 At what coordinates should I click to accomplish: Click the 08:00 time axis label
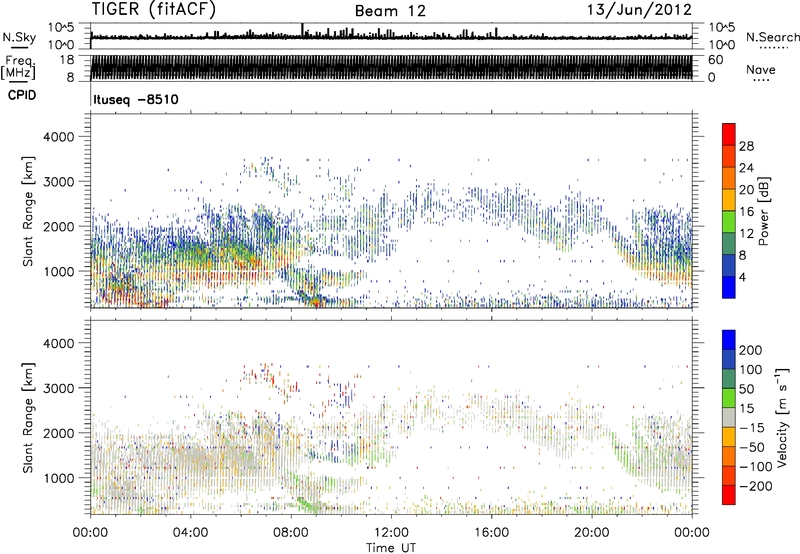(x=290, y=533)
